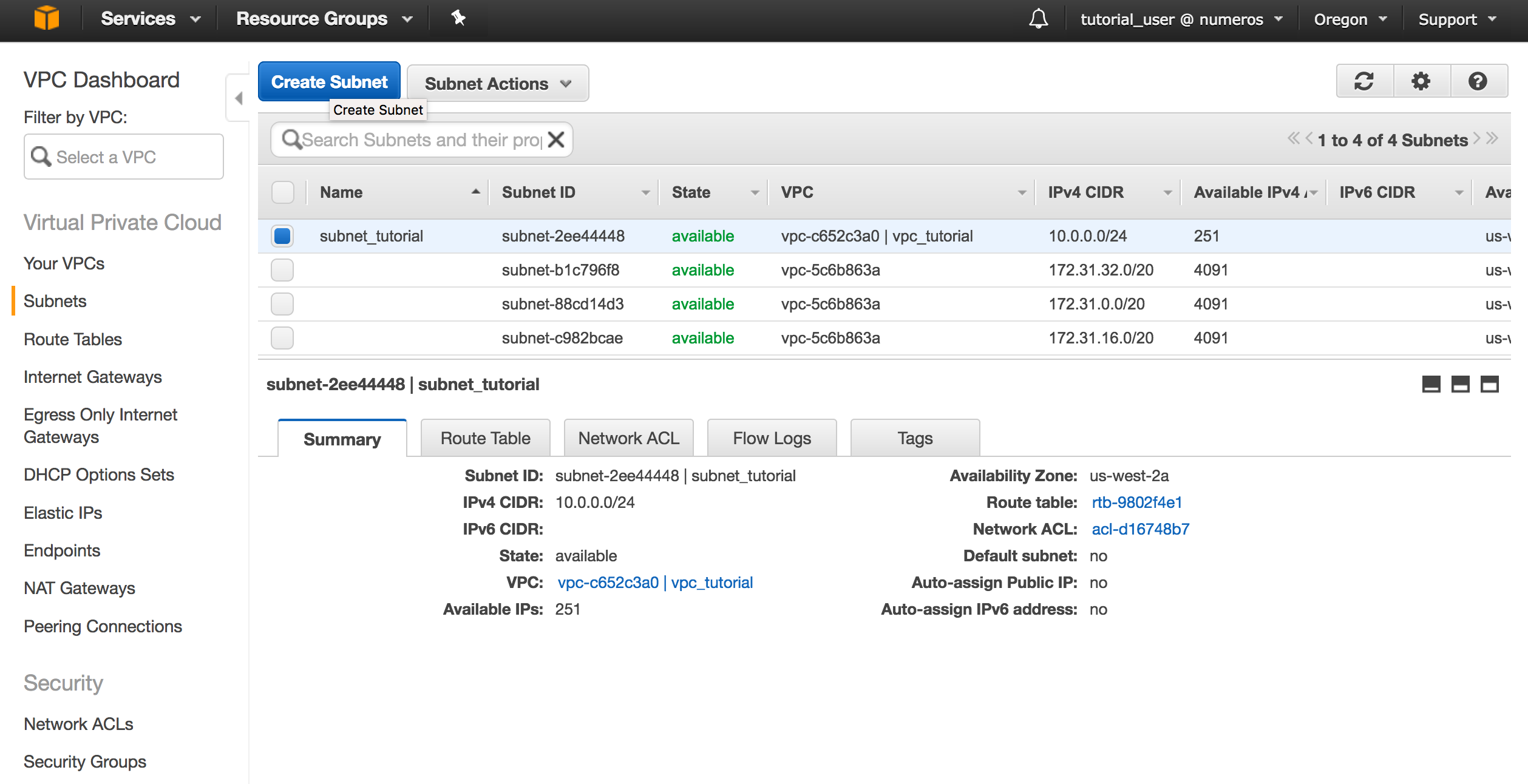The height and width of the screenshot is (784, 1528).
Task: Open the State column filter arrow
Action: point(755,193)
